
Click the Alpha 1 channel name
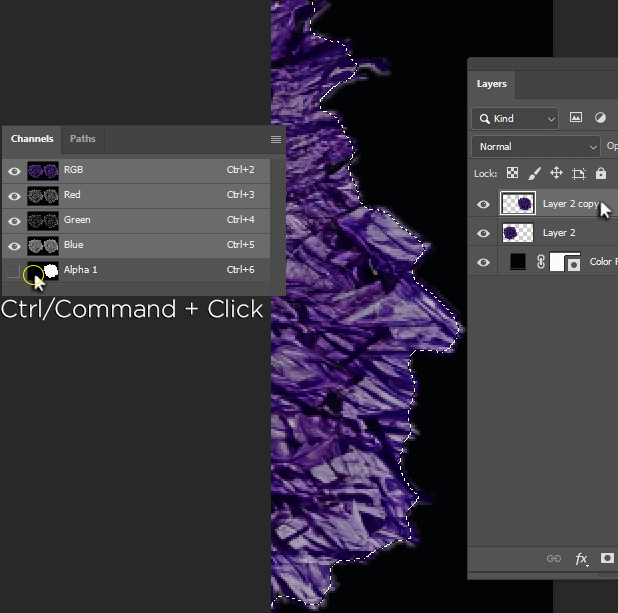pos(80,270)
